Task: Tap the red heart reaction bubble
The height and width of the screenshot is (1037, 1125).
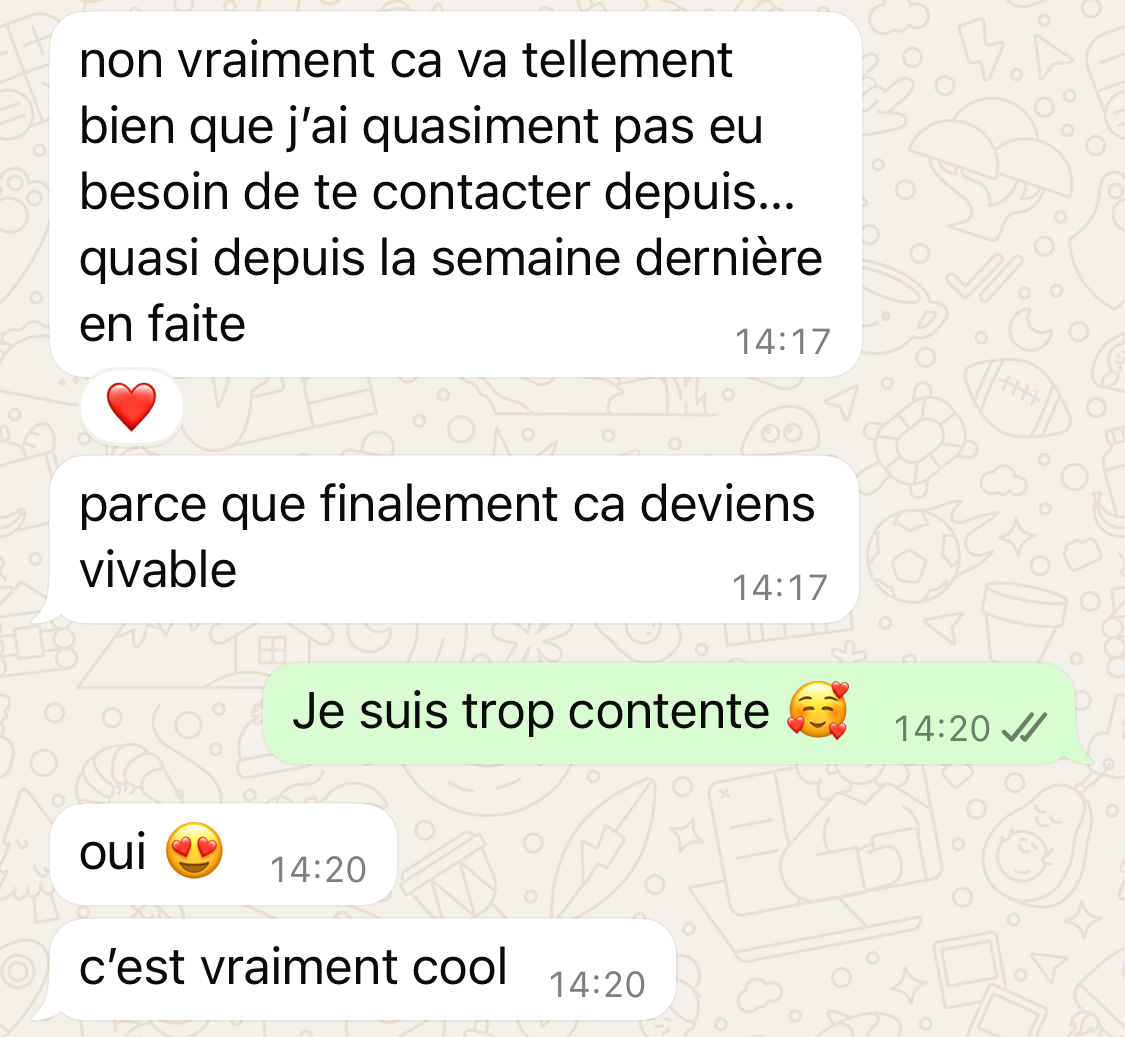Action: coord(131,407)
